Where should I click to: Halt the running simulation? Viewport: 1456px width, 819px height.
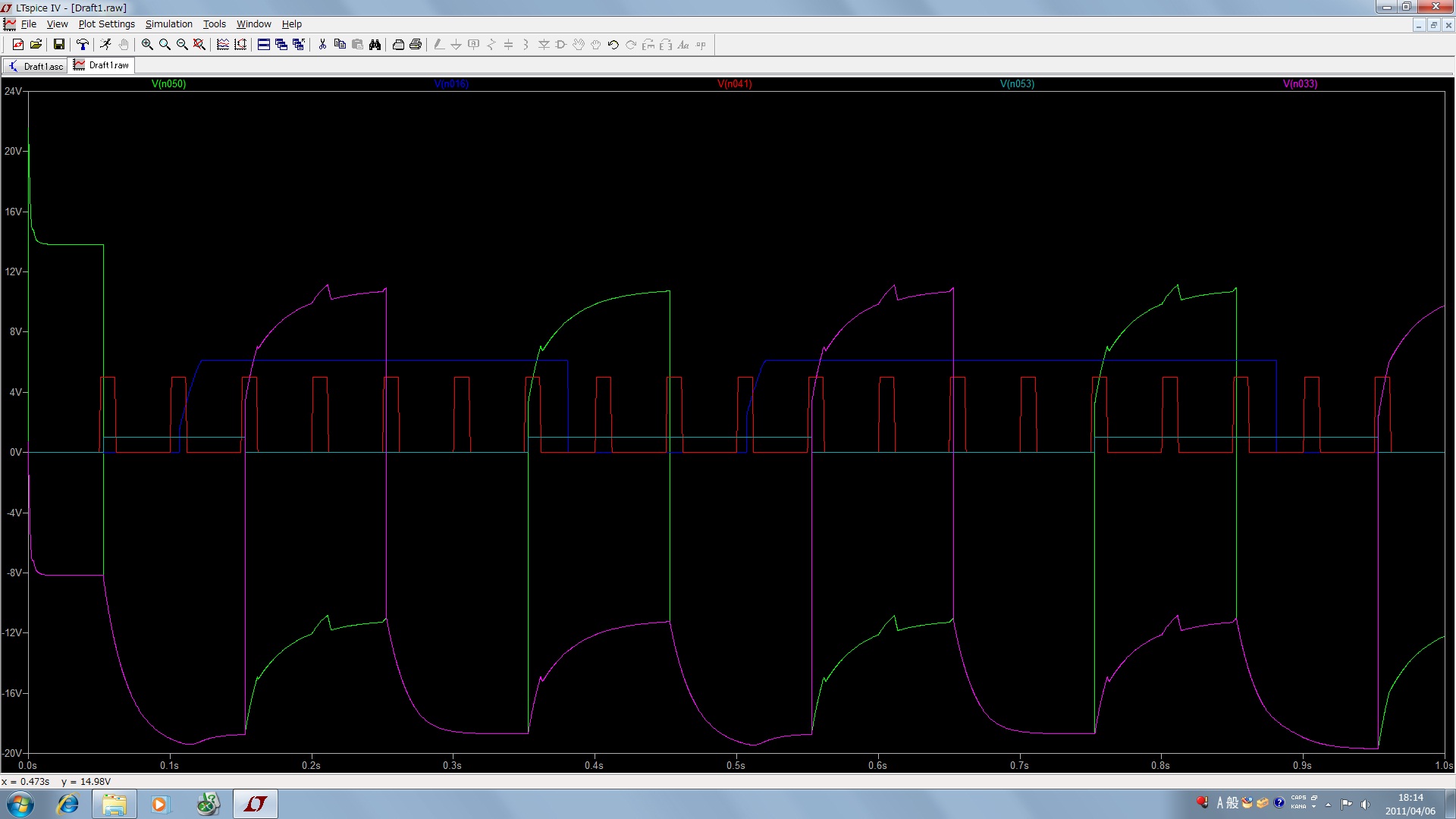[x=122, y=45]
